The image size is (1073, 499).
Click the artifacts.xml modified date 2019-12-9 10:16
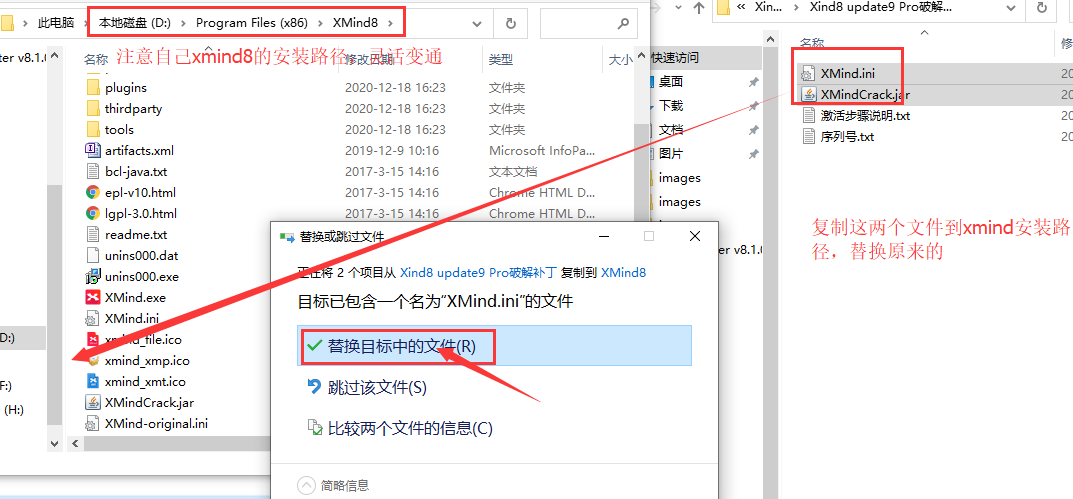pos(391,151)
